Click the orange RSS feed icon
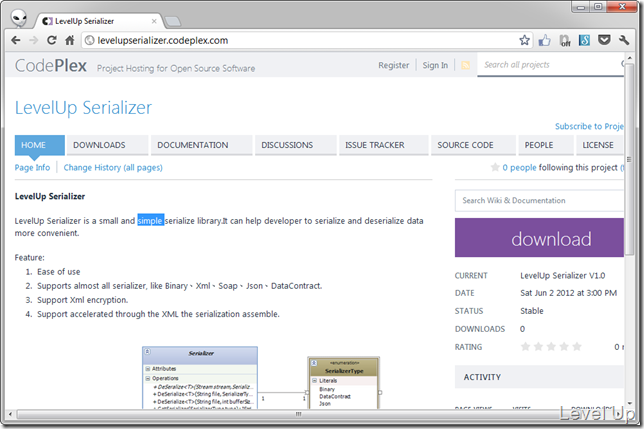Viewport: 644px width, 429px height. coord(465,65)
